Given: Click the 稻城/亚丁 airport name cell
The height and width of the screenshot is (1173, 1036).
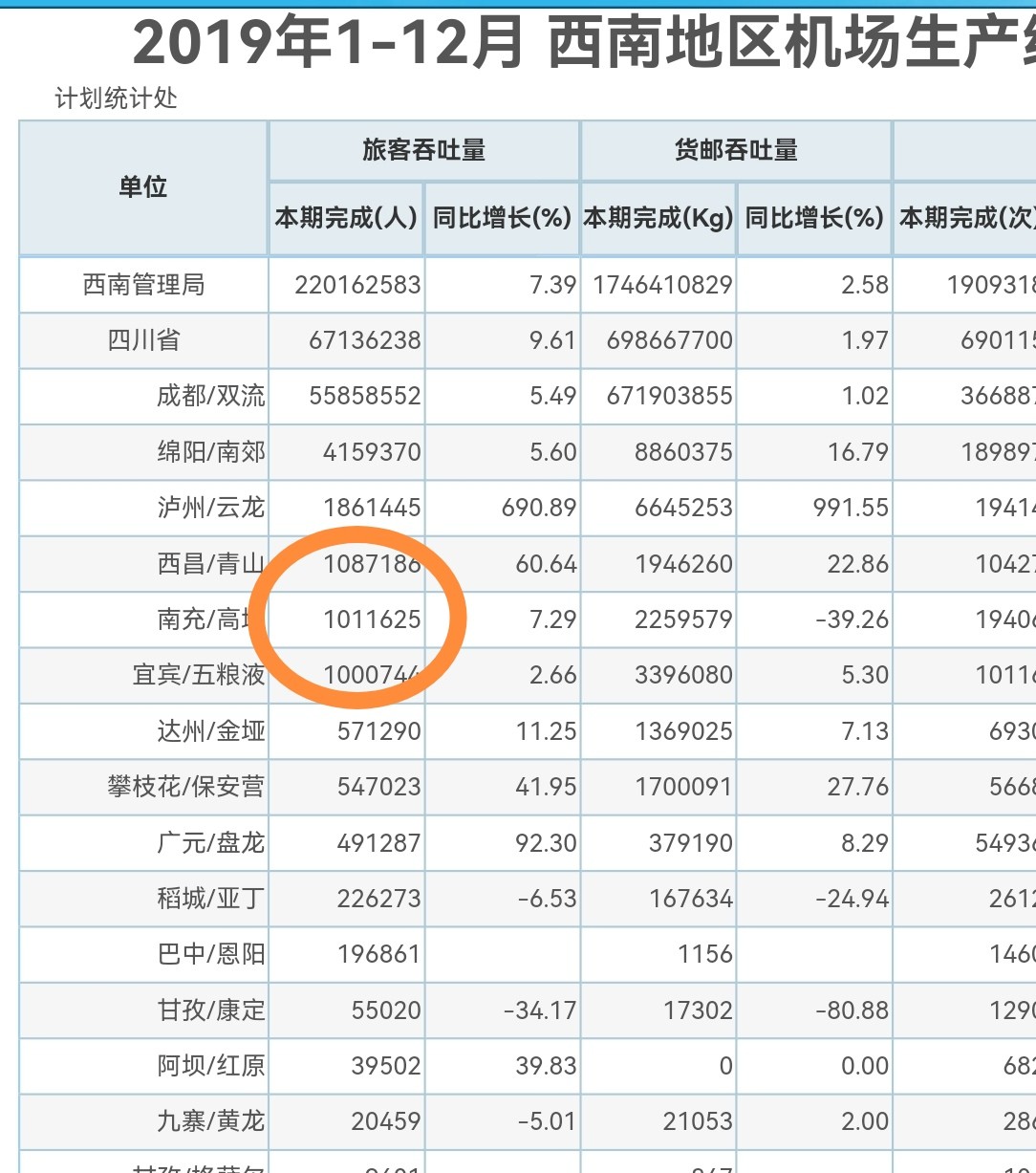Looking at the screenshot, I should [210, 899].
